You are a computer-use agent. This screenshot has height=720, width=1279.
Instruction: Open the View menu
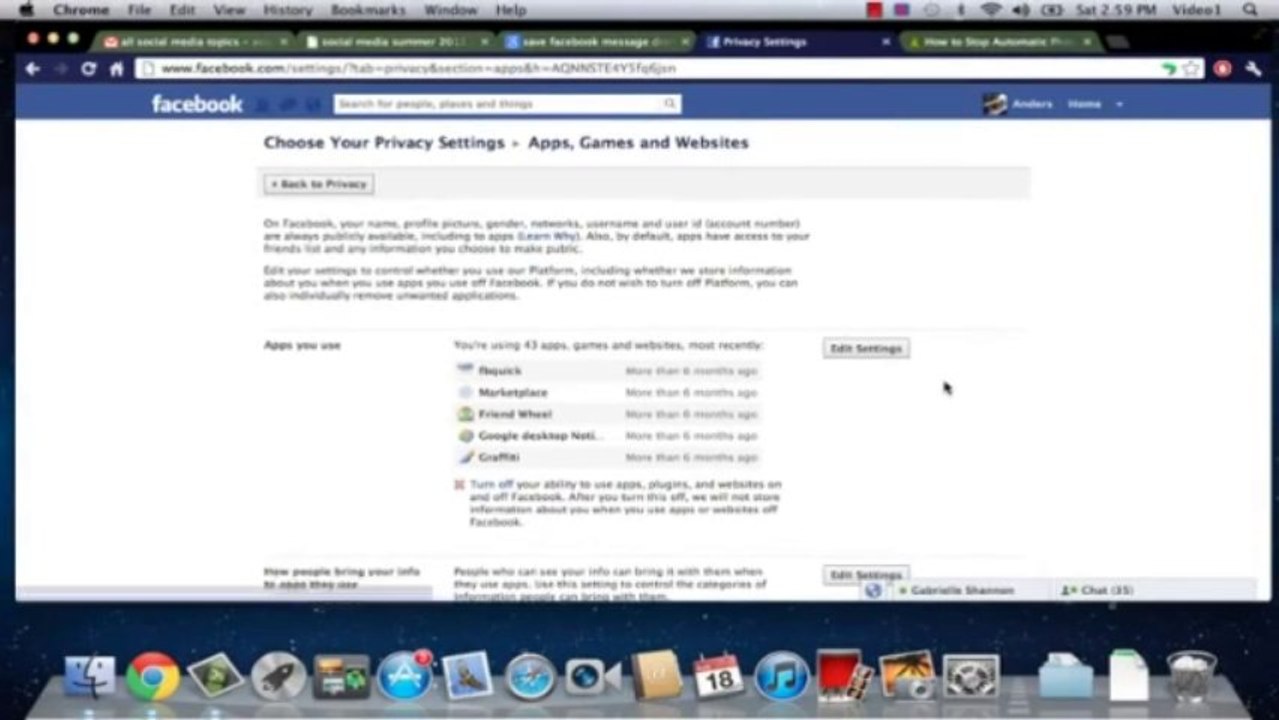pyautogui.click(x=229, y=9)
